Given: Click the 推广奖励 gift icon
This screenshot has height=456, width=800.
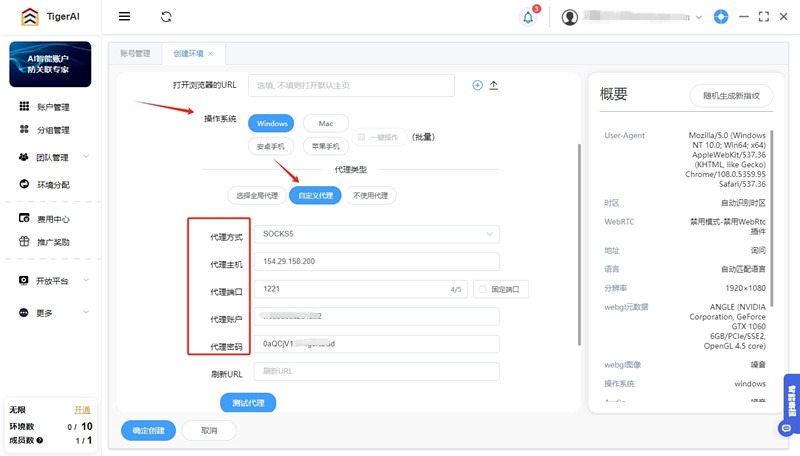Looking at the screenshot, I should (x=24, y=241).
